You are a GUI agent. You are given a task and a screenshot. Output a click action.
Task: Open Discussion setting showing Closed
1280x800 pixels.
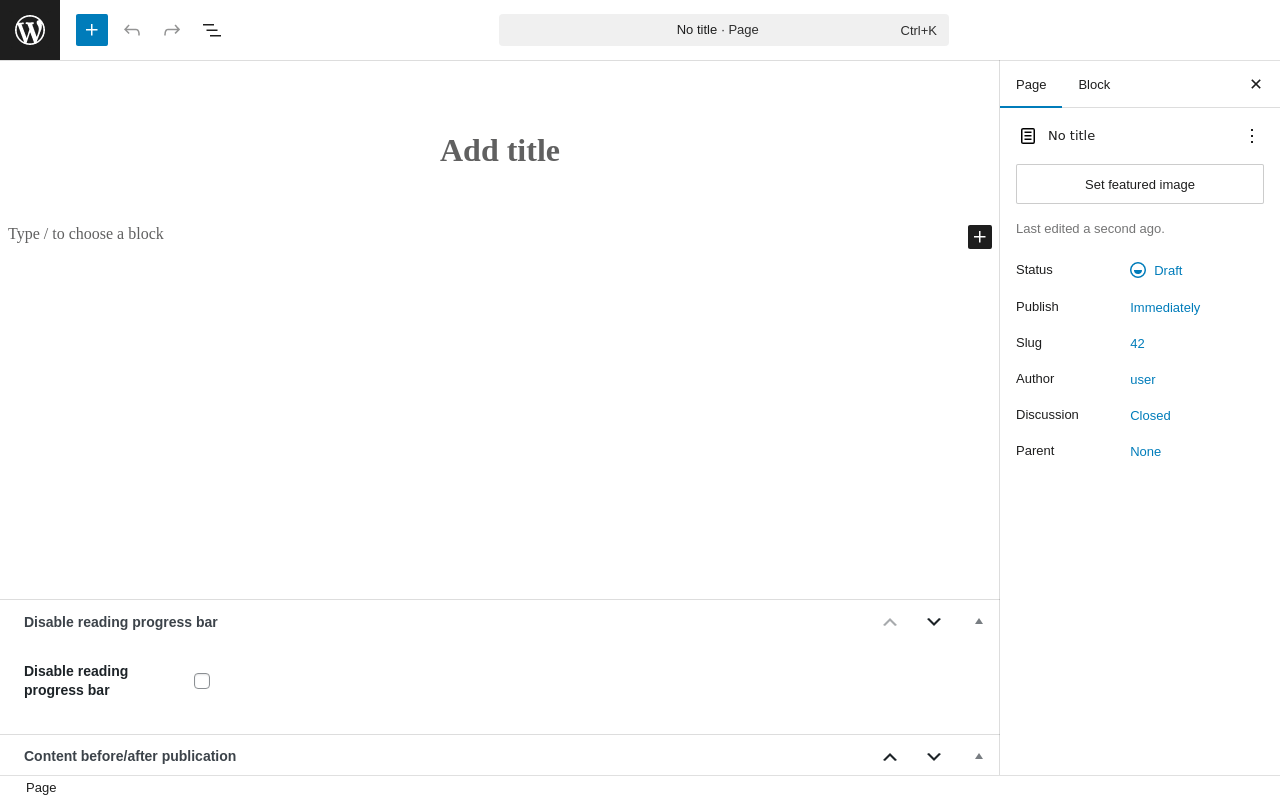[x=1150, y=416]
